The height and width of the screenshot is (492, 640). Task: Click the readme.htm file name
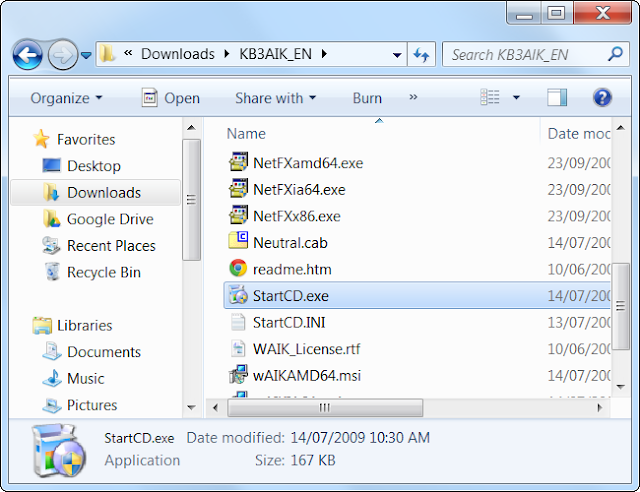[292, 269]
